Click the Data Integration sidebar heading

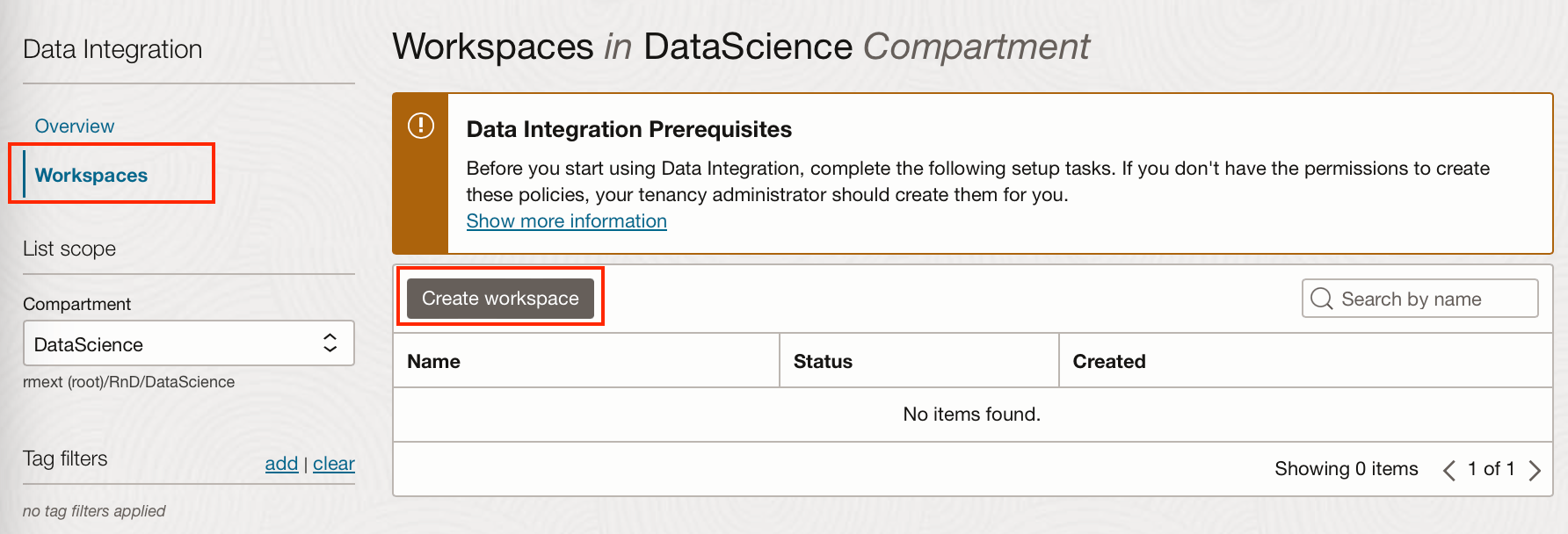(x=113, y=50)
